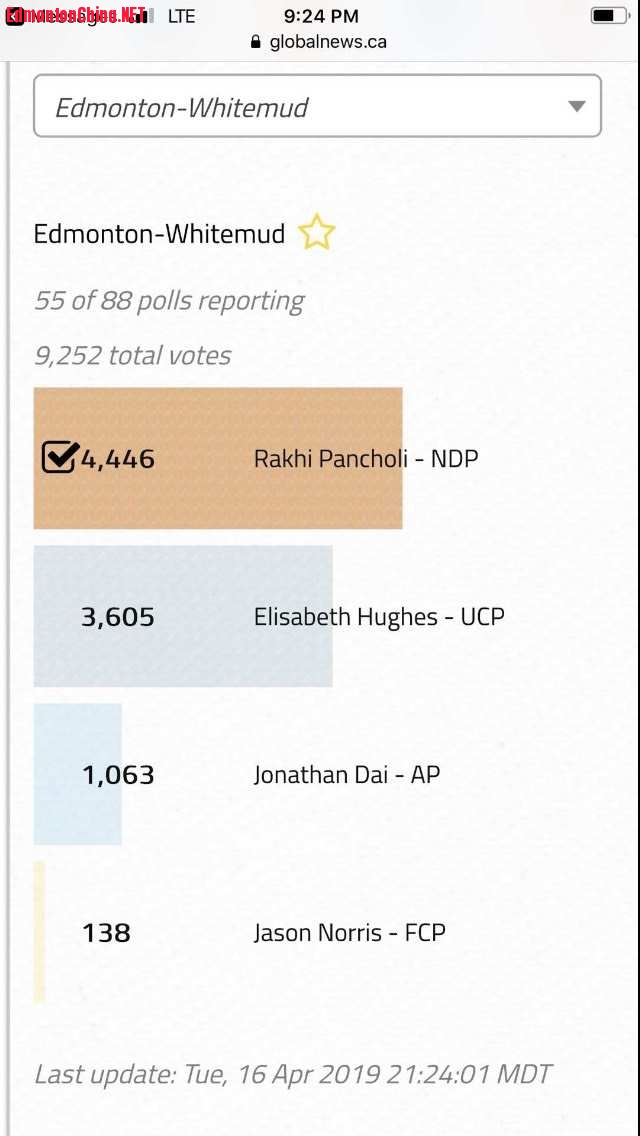This screenshot has height=1136, width=640.
Task: Tap the globalnews.ca address bar
Action: [320, 42]
